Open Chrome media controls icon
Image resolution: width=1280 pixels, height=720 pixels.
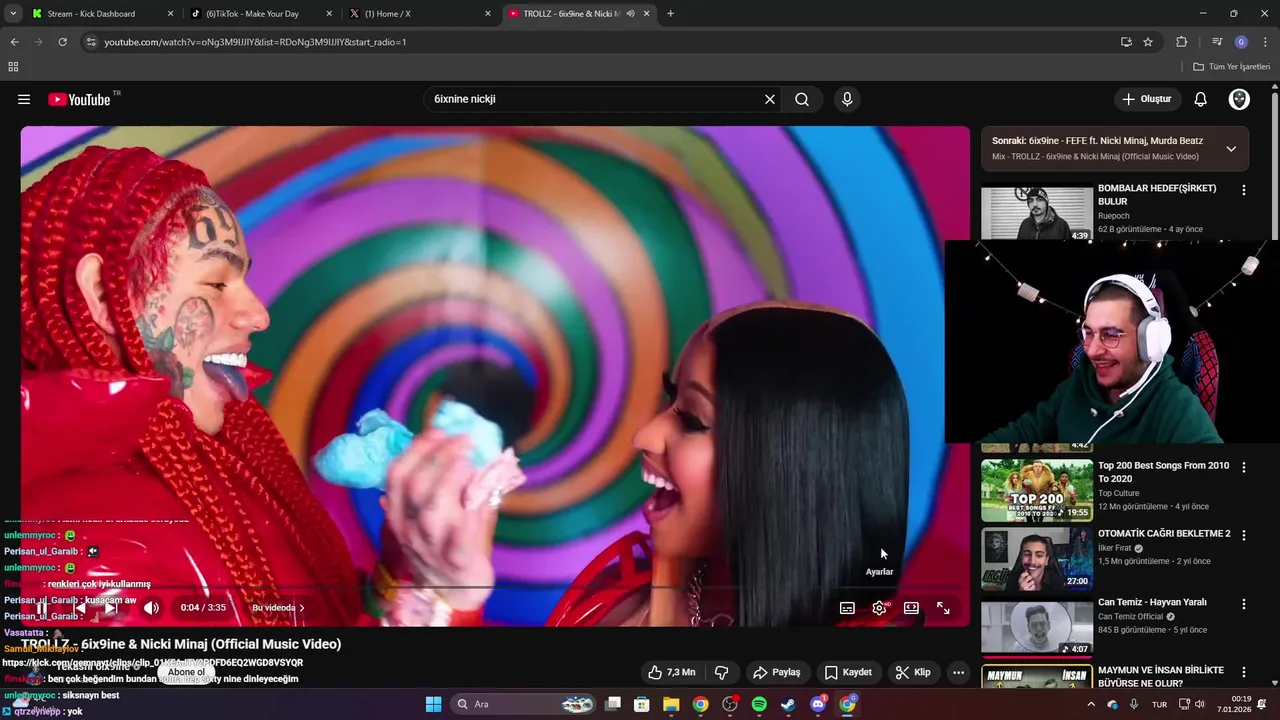(1217, 42)
